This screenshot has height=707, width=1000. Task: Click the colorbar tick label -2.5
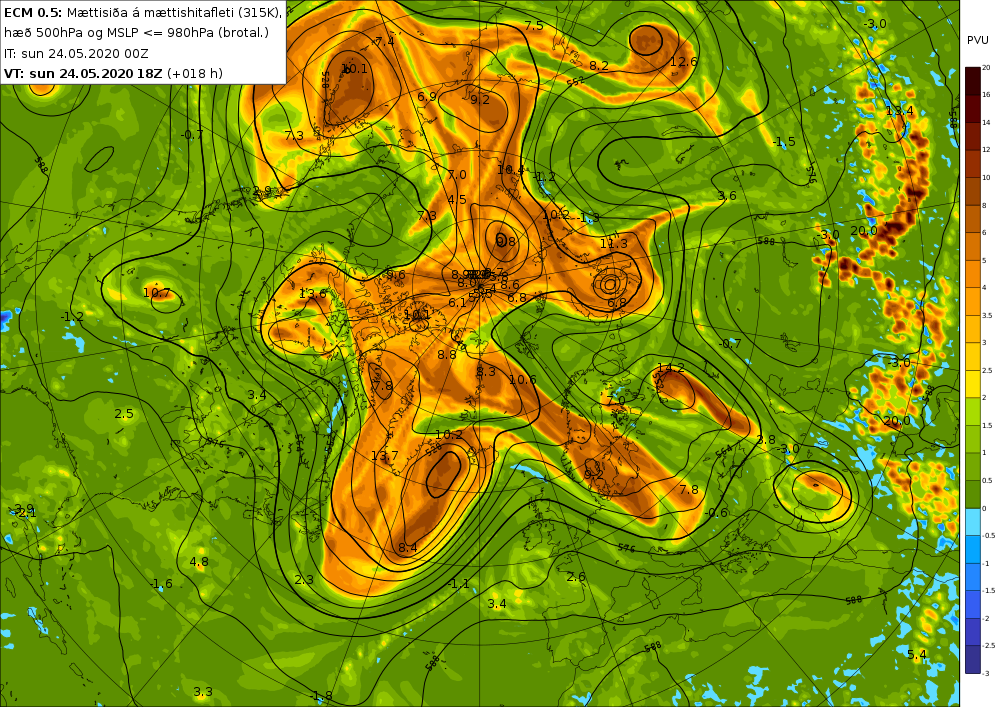[988, 645]
